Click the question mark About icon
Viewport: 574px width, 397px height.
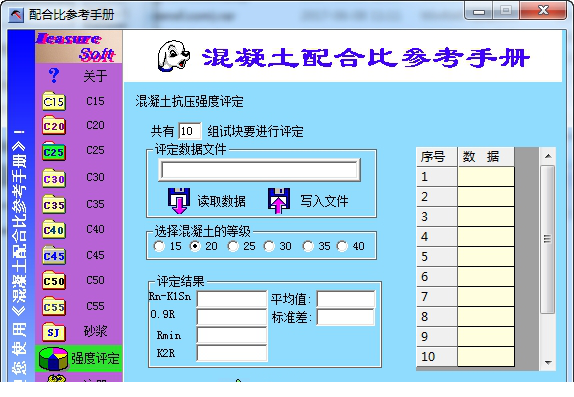point(54,75)
